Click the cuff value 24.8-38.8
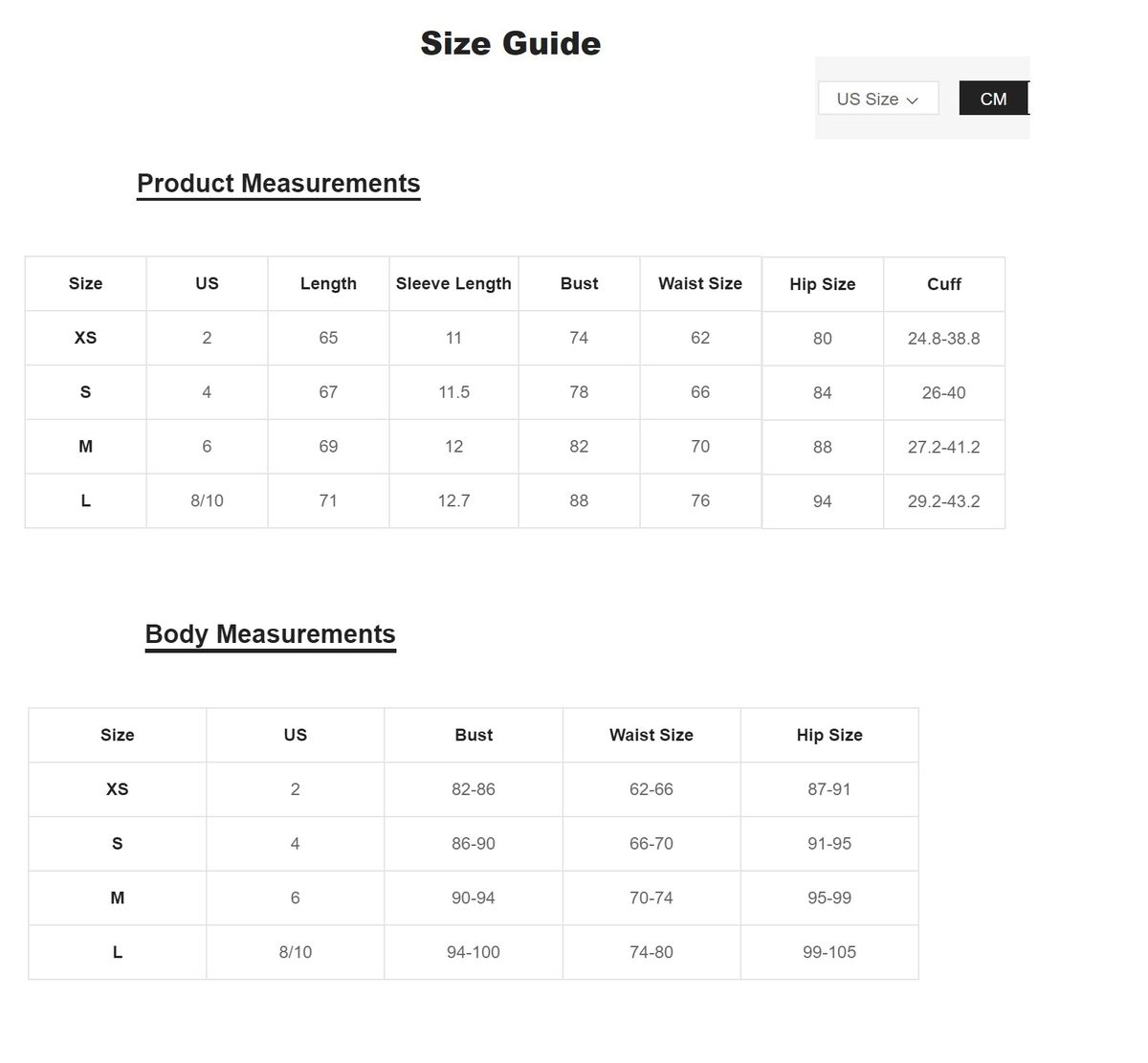 943,339
